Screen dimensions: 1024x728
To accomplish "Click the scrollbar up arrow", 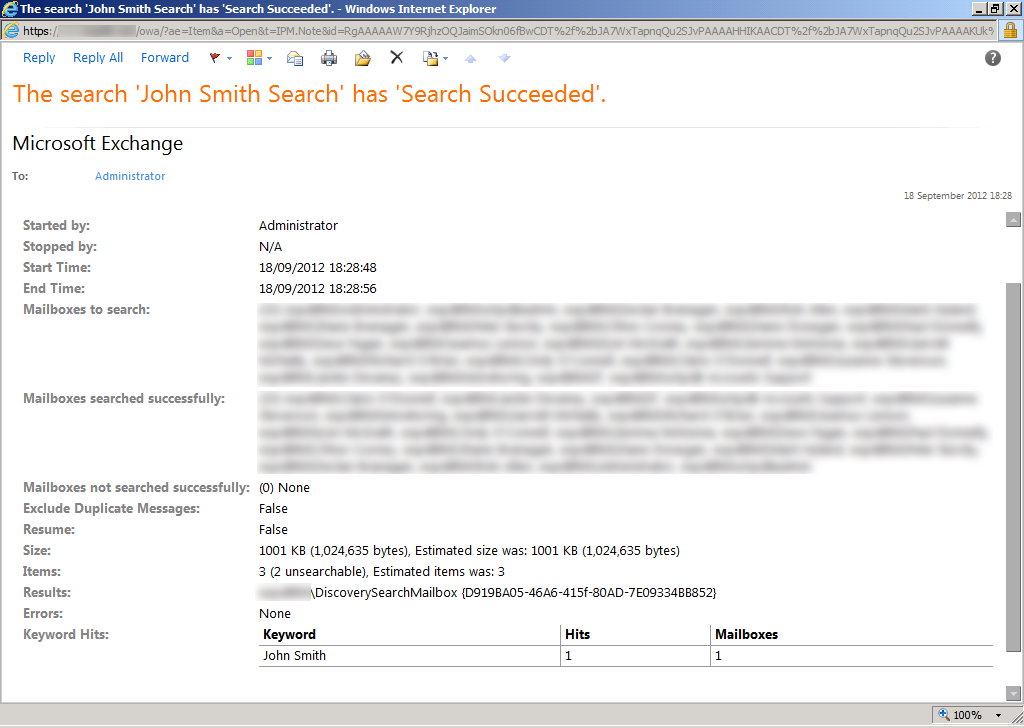I will (x=1013, y=219).
